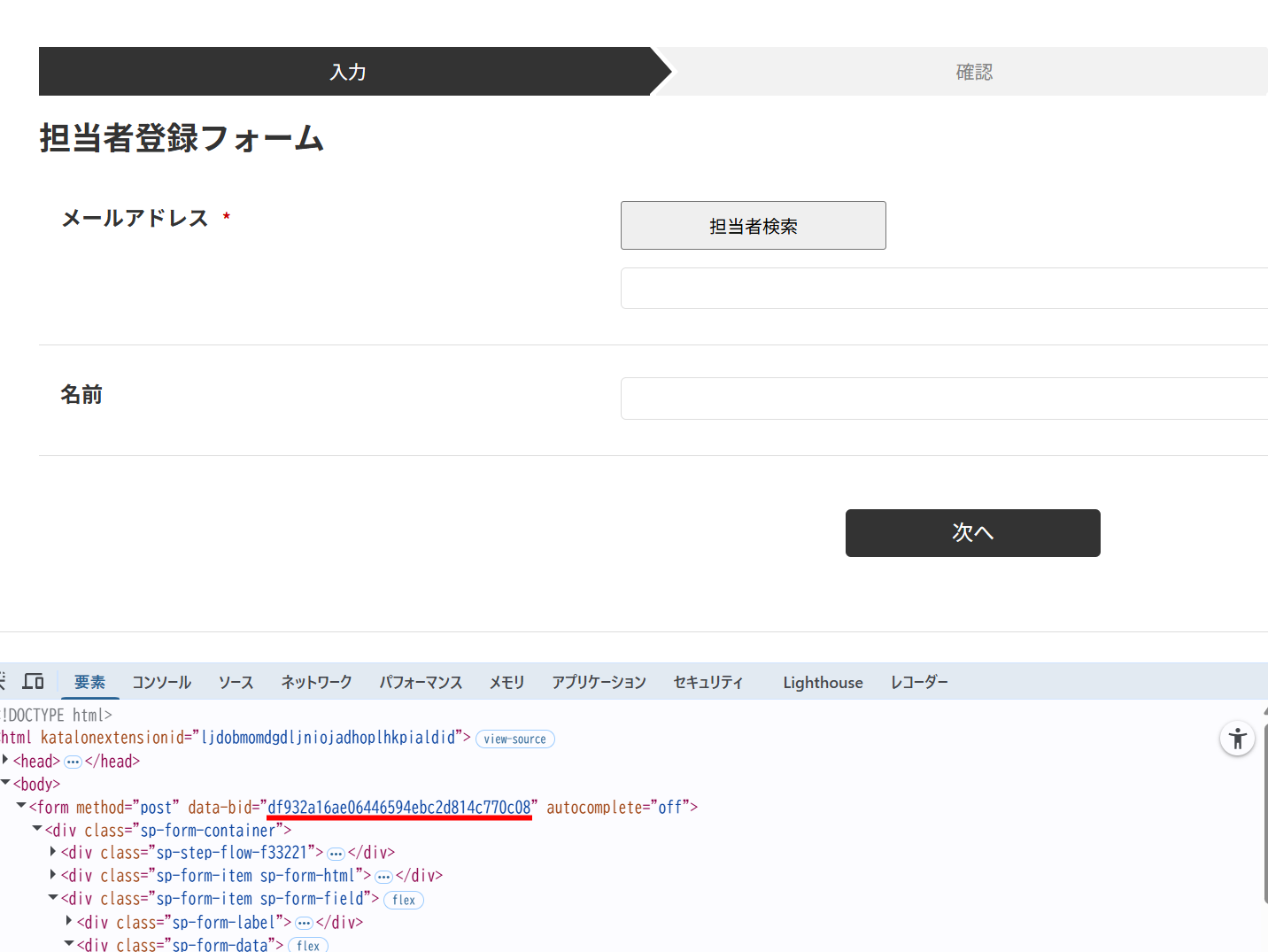Toggle the device toolbar icon in DevTools

click(34, 681)
